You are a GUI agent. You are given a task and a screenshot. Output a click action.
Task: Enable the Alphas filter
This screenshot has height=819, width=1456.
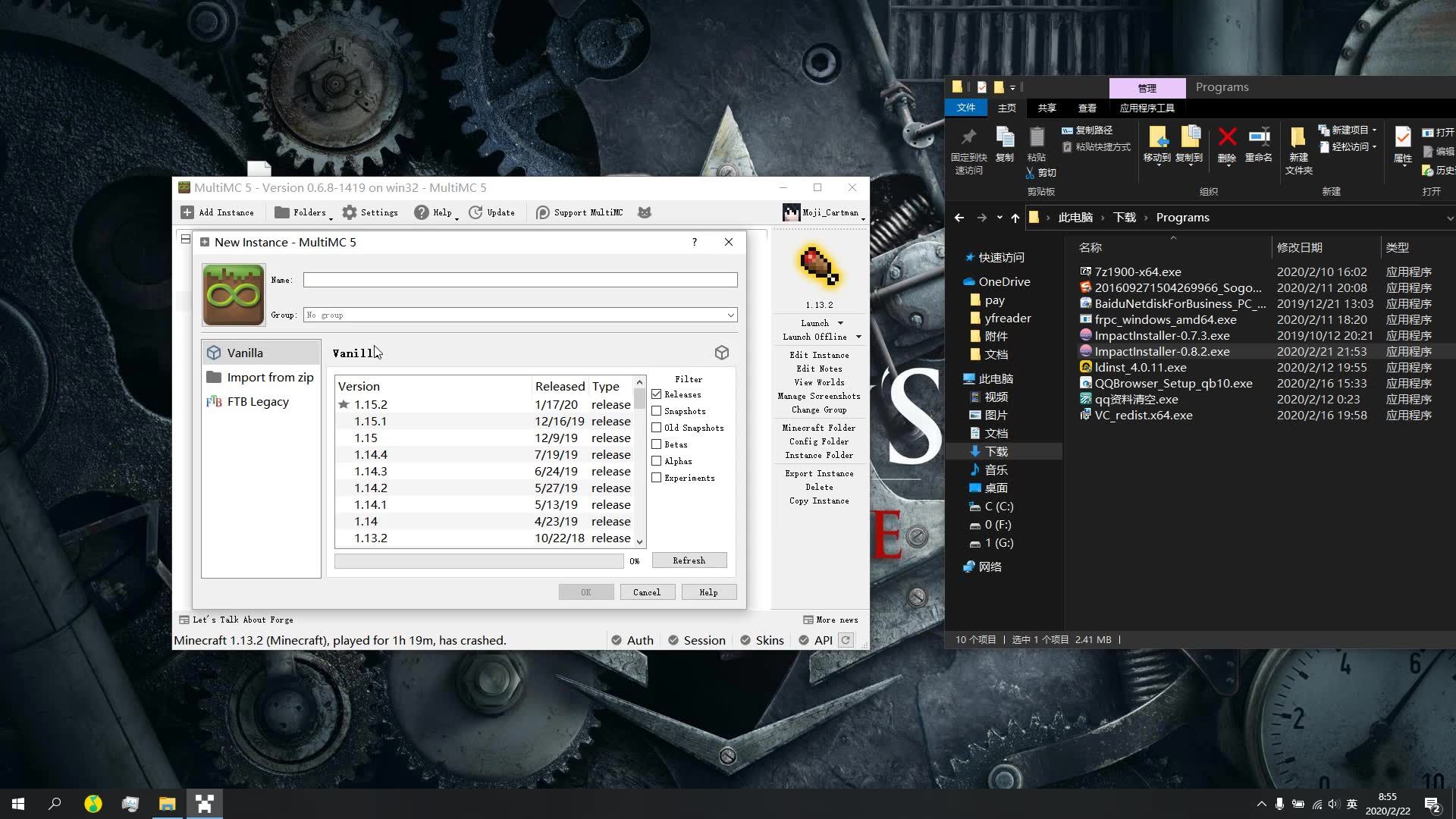[x=657, y=461]
